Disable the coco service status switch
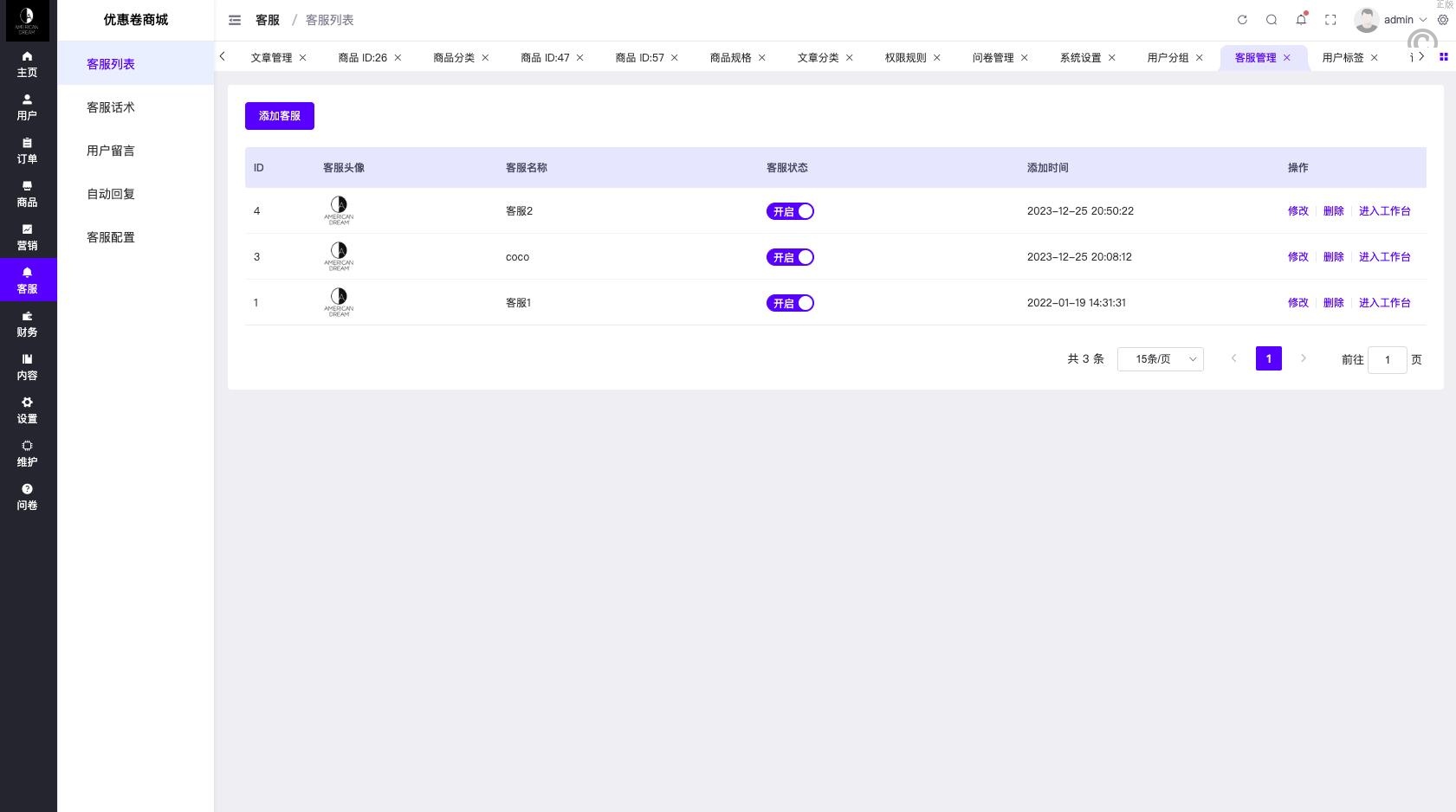 point(790,257)
